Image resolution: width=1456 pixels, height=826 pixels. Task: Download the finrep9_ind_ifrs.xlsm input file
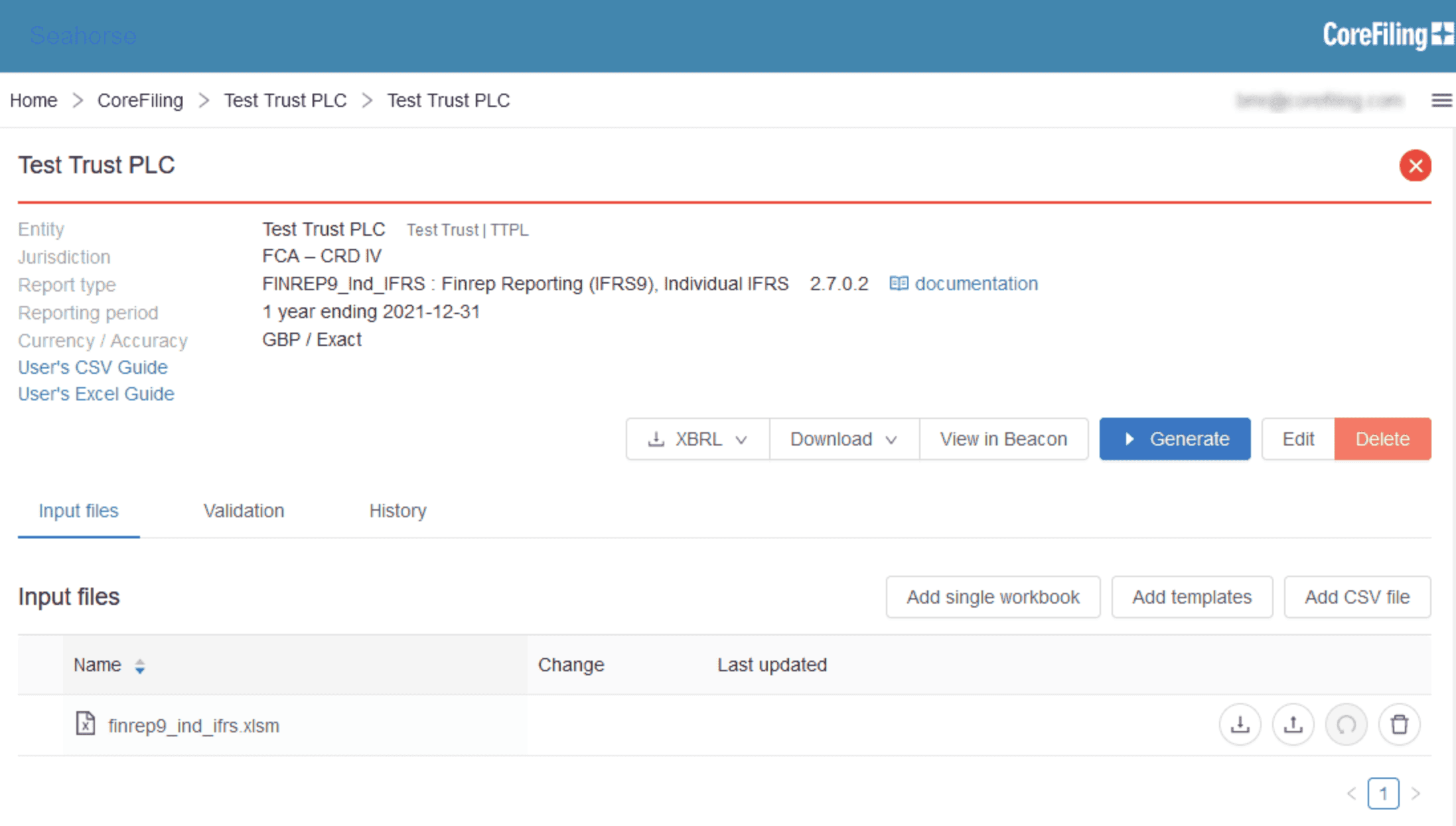click(1240, 724)
